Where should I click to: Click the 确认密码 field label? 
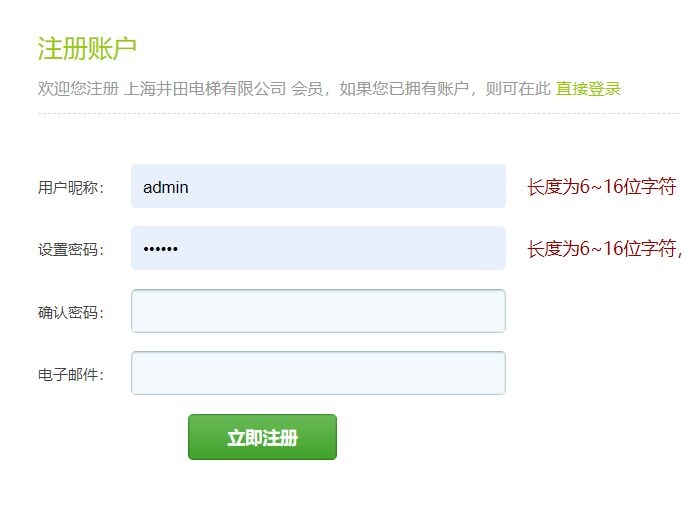pyautogui.click(x=70, y=313)
